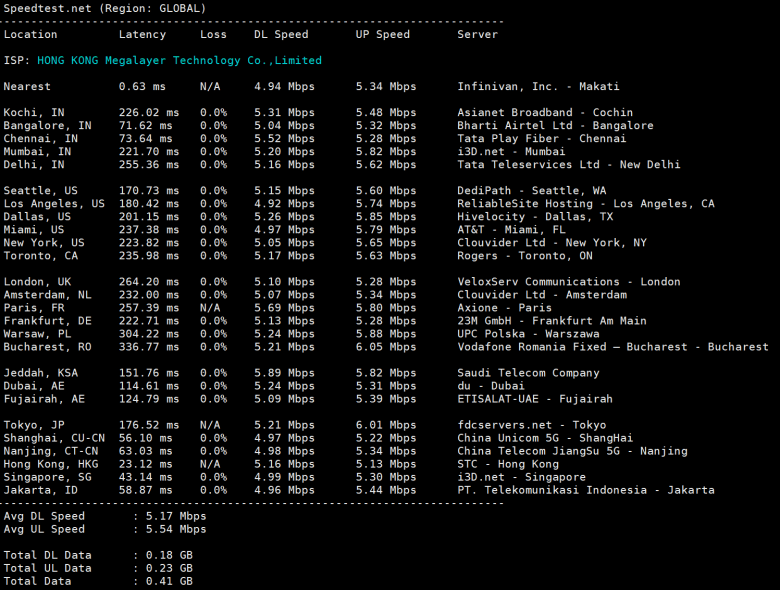Click 'Dubai, AE' location
The height and width of the screenshot is (590, 780).
tap(34, 386)
